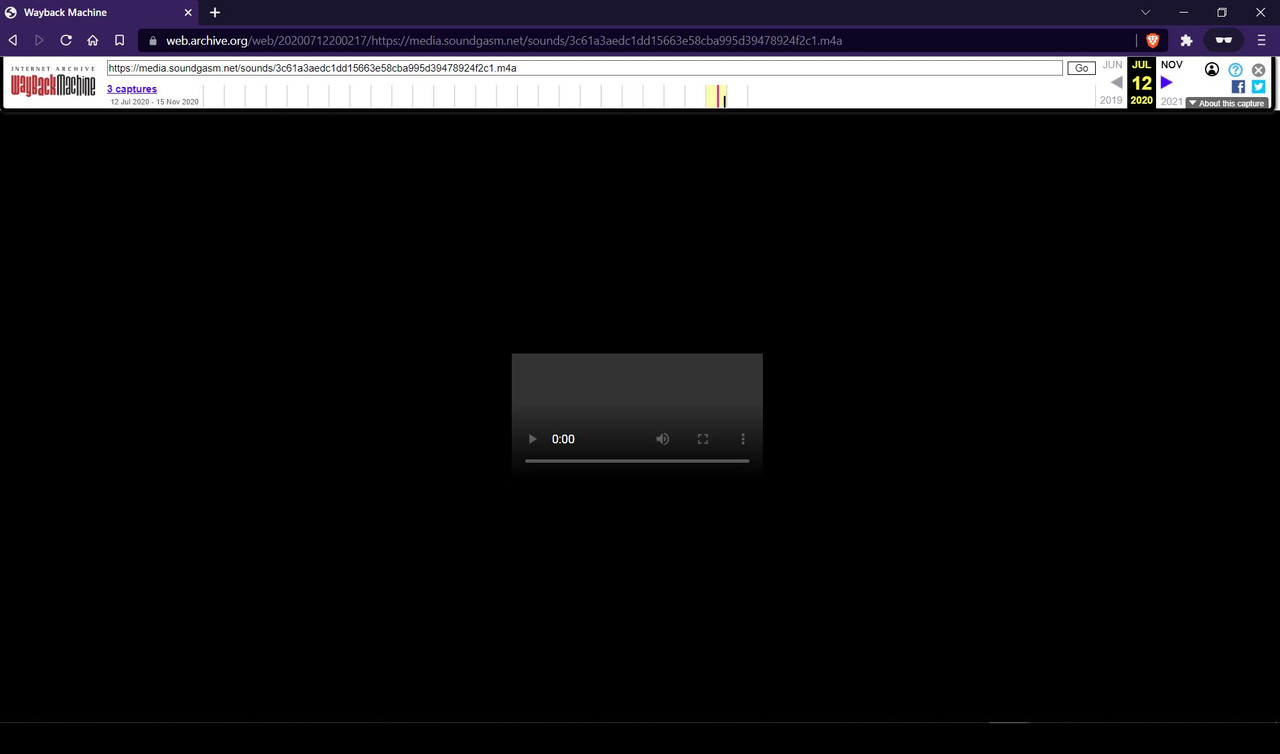Click the Wayback Machine URL input field
The image size is (1280, 754).
pos(585,68)
